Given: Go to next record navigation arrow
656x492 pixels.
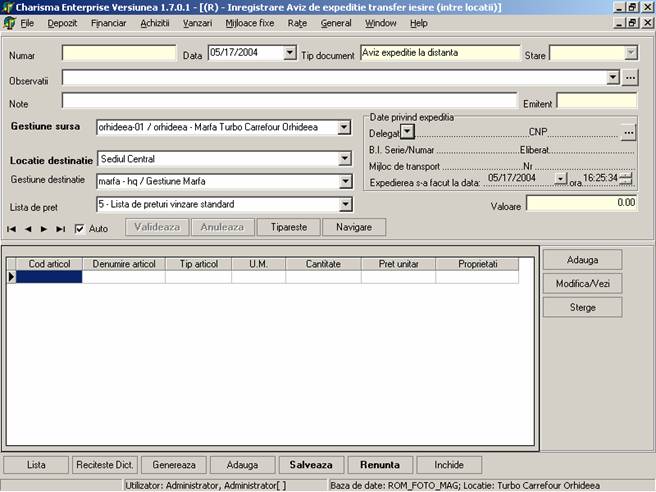Looking at the screenshot, I should click(x=44, y=229).
